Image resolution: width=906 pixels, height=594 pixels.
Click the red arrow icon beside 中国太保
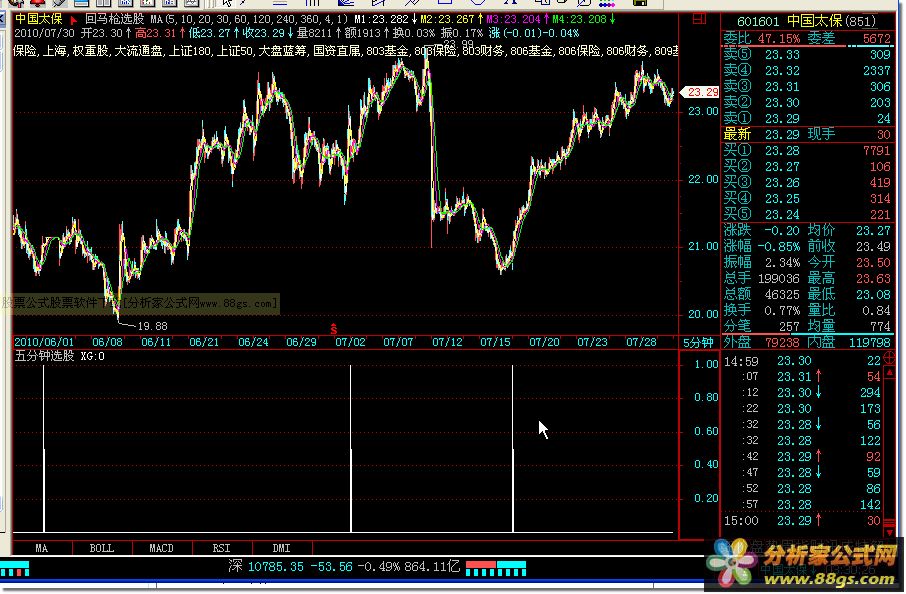[x=74, y=19]
